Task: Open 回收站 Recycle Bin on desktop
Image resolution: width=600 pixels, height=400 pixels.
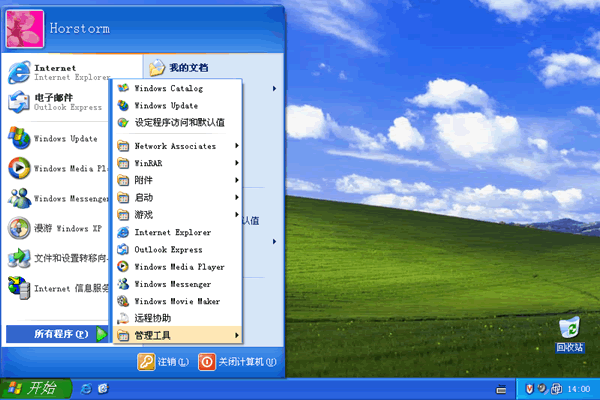Action: point(569,334)
